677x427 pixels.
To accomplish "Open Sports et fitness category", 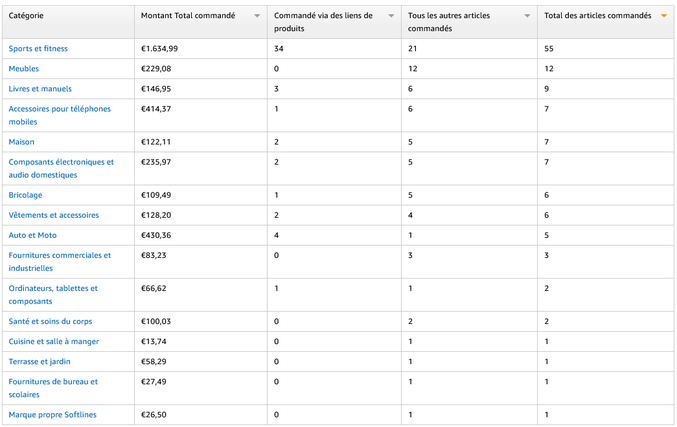I will coord(38,49).
